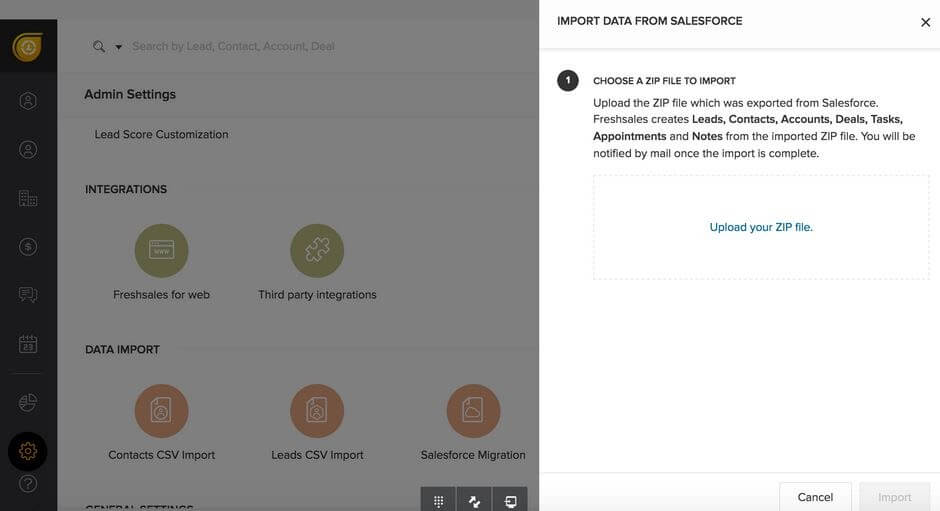Screen dimensions: 940x511
Task: Focus the search by Lead, Contact field
Action: point(233,46)
